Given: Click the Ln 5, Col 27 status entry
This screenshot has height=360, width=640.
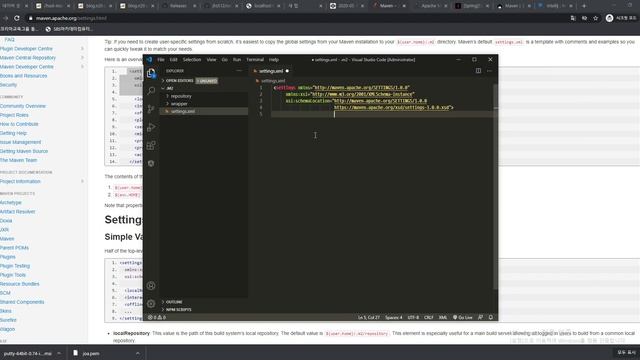Looking at the screenshot, I should click(x=369, y=317).
